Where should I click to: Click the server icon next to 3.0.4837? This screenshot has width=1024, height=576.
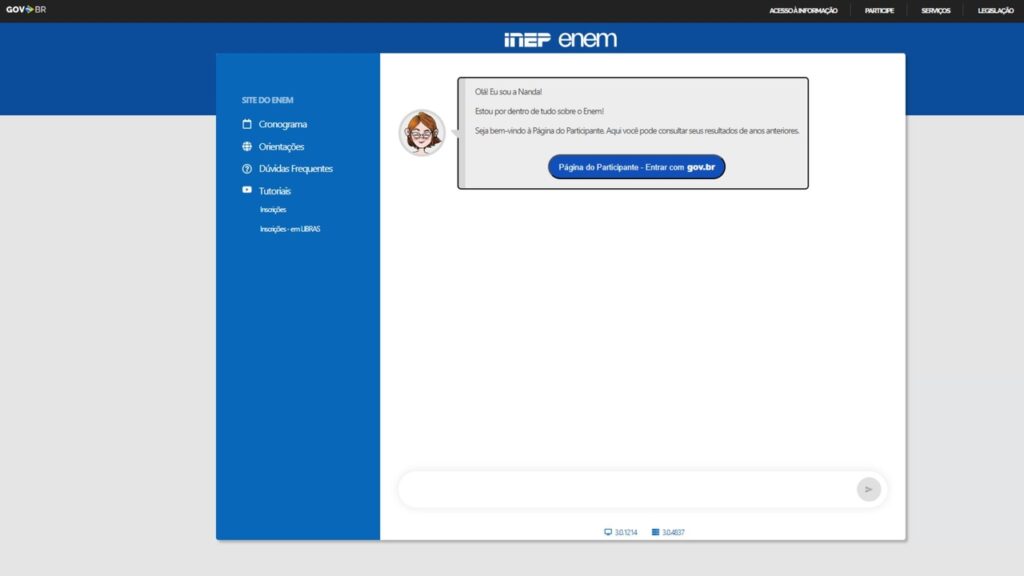655,532
